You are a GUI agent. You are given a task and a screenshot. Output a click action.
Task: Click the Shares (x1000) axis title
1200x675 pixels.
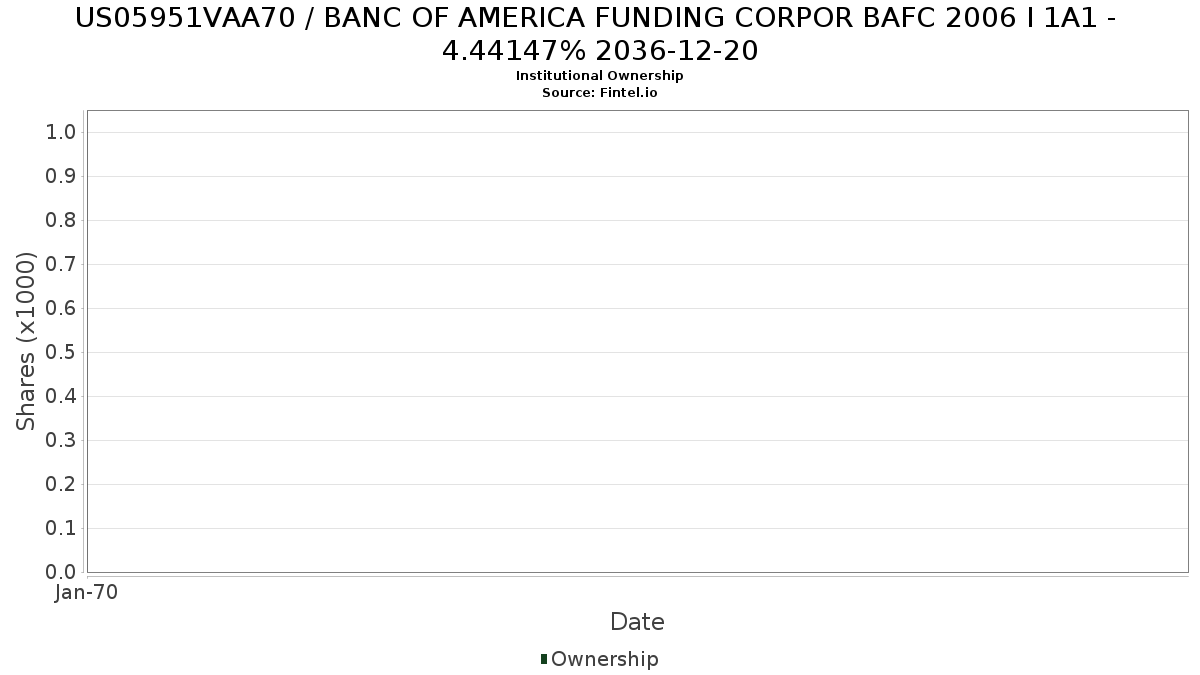pos(26,341)
